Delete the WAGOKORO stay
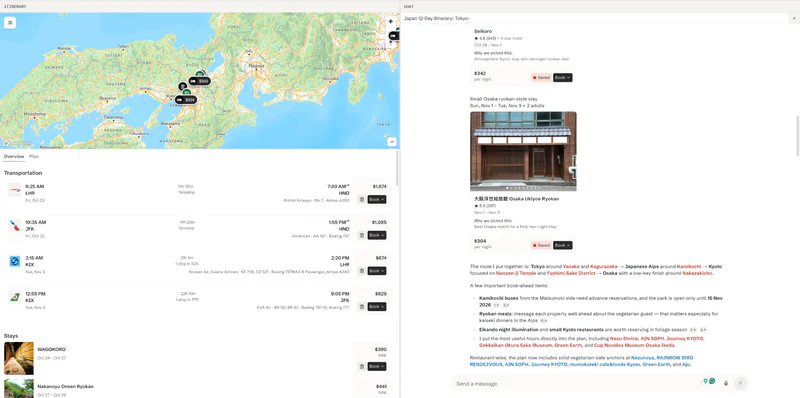 362,366
